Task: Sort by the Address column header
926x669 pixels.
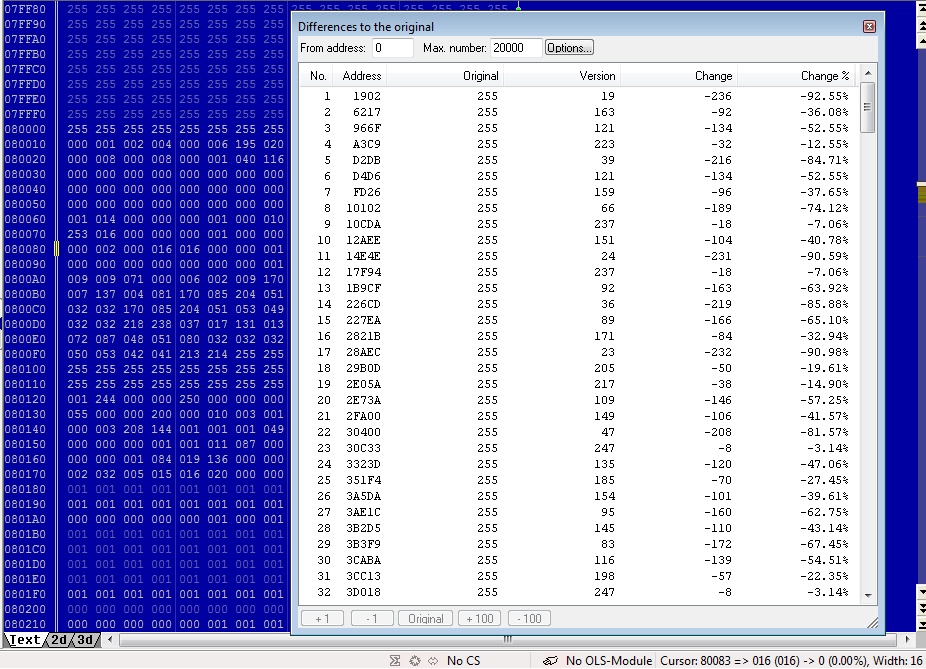Action: [361, 76]
